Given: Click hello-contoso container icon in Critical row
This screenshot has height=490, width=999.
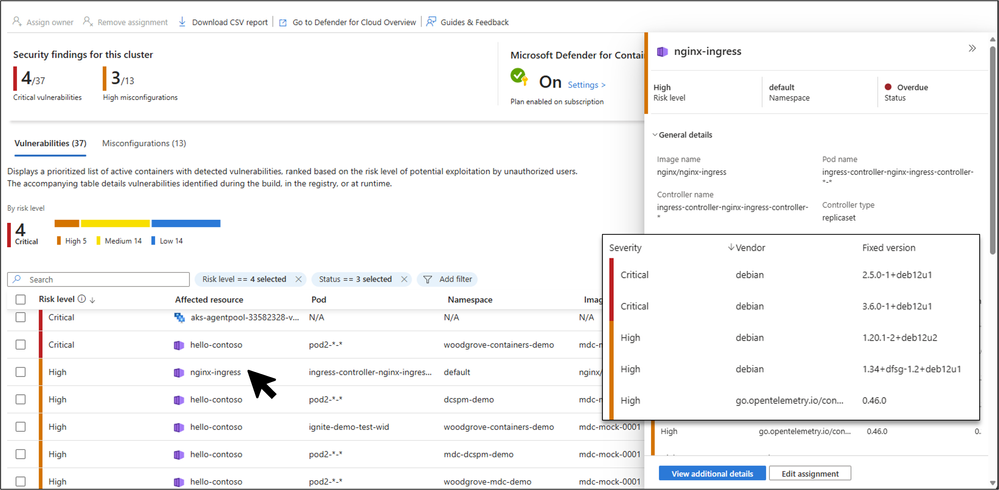Looking at the screenshot, I should [x=179, y=345].
